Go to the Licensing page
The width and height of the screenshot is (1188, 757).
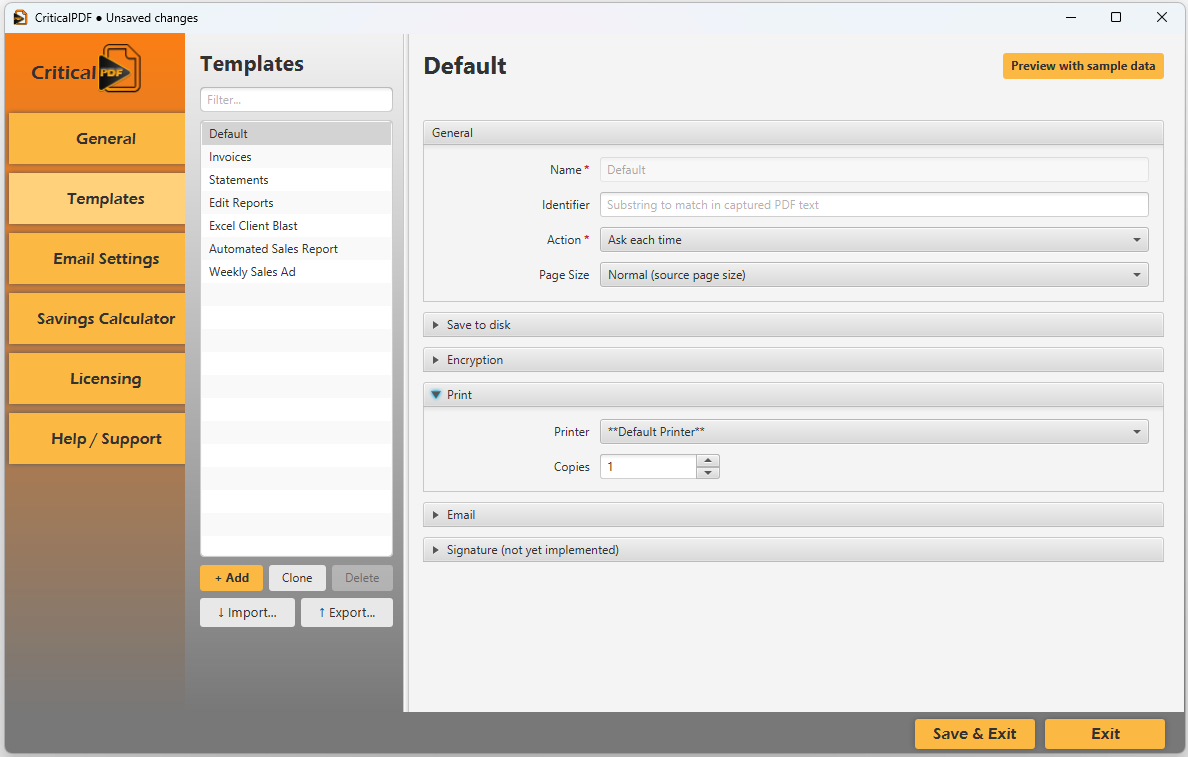(x=97, y=378)
